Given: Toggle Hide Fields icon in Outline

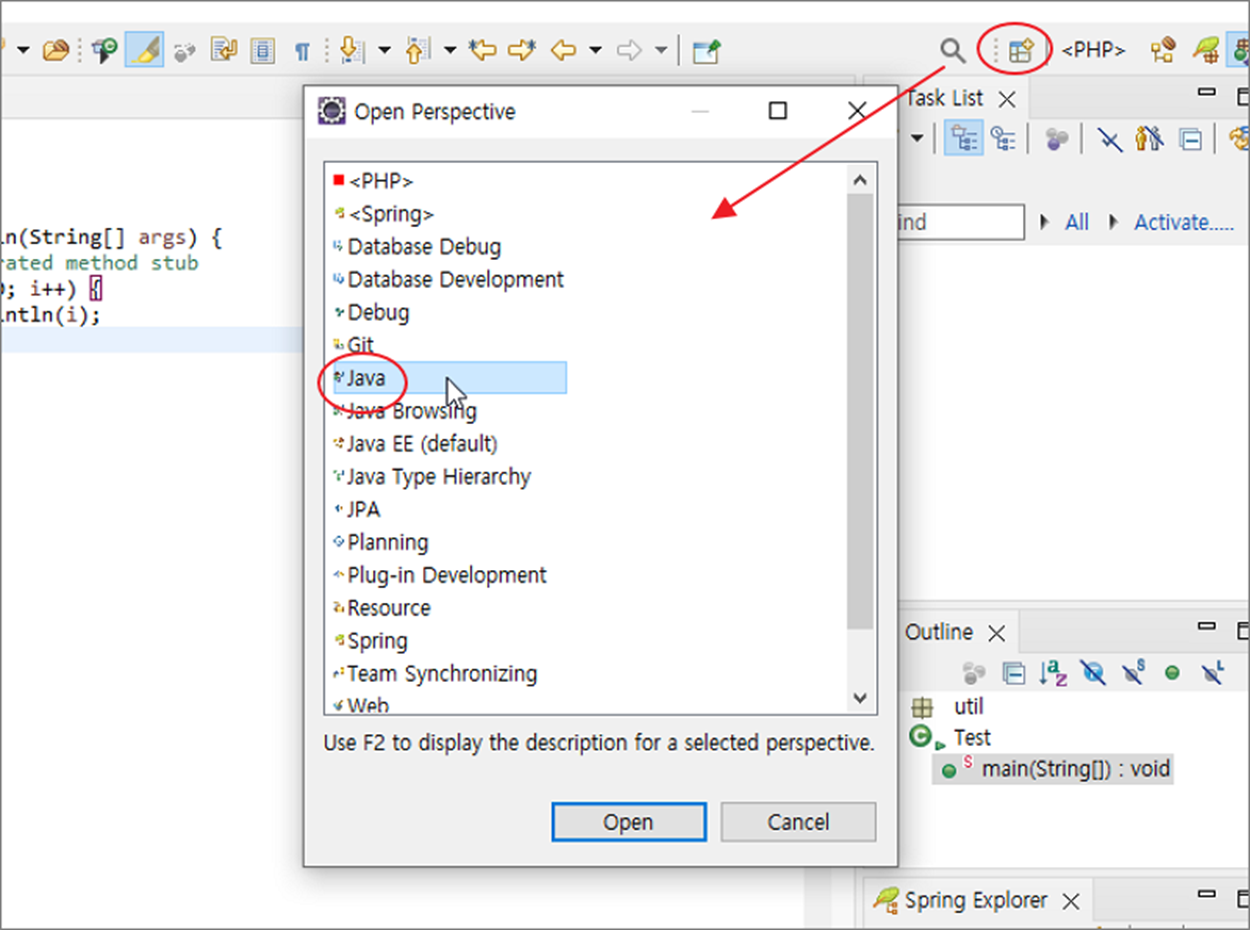Looking at the screenshot, I should (x=1093, y=674).
